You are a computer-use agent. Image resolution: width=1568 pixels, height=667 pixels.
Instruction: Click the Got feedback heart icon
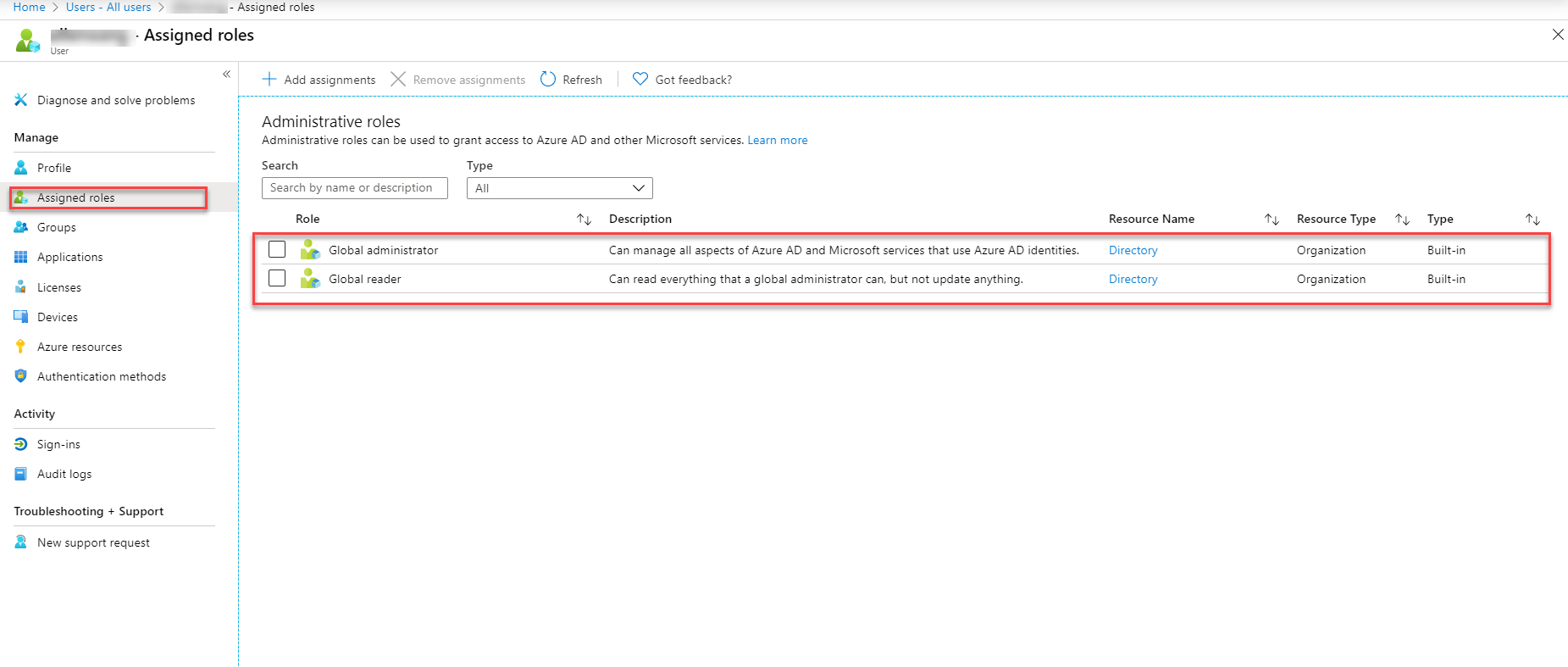pyautogui.click(x=640, y=80)
